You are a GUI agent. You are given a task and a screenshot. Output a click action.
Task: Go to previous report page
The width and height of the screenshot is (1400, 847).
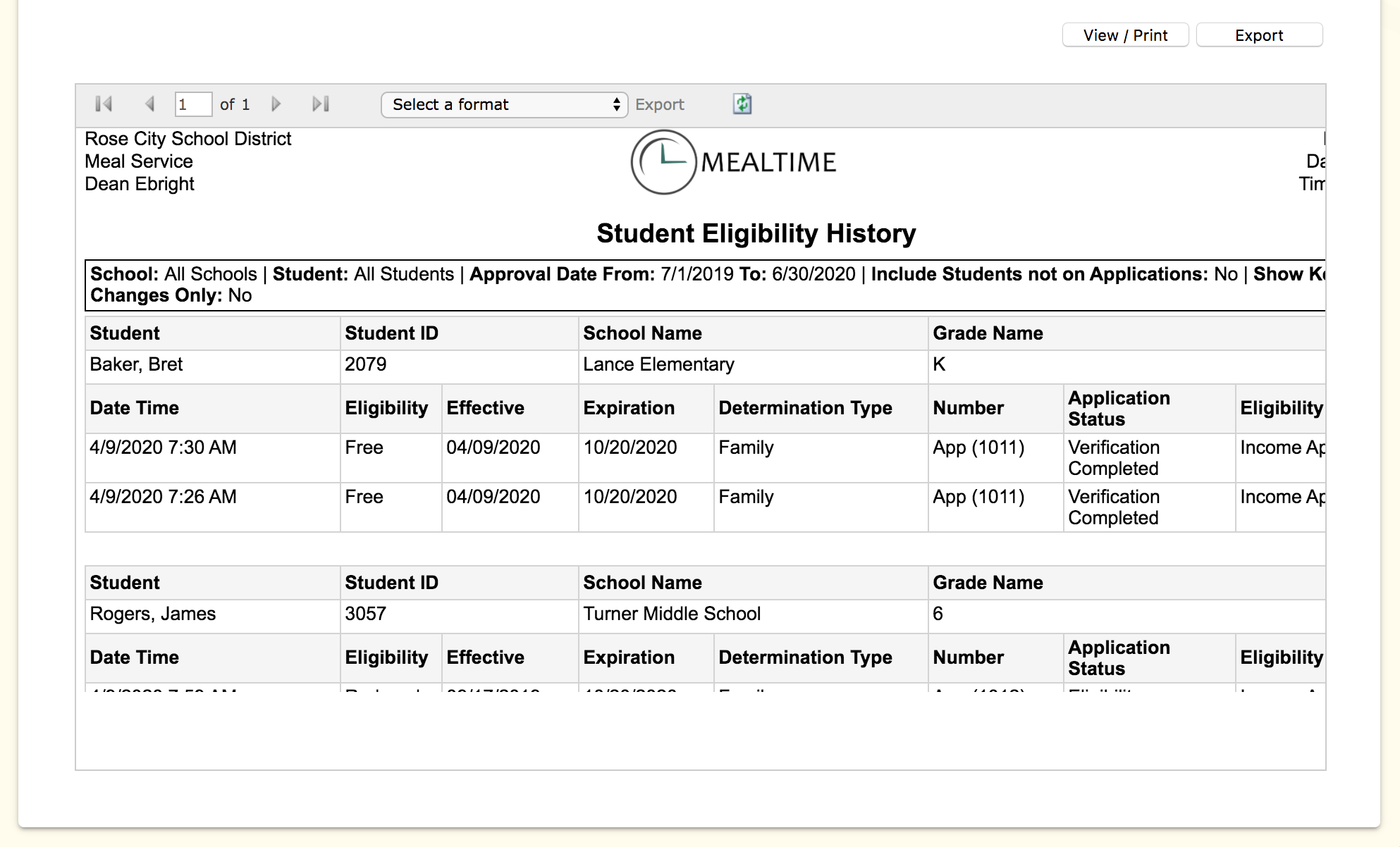(x=149, y=104)
